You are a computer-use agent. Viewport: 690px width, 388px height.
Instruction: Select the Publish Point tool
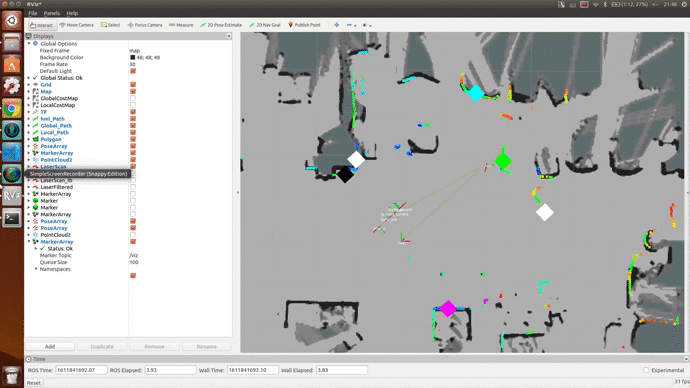(x=304, y=25)
